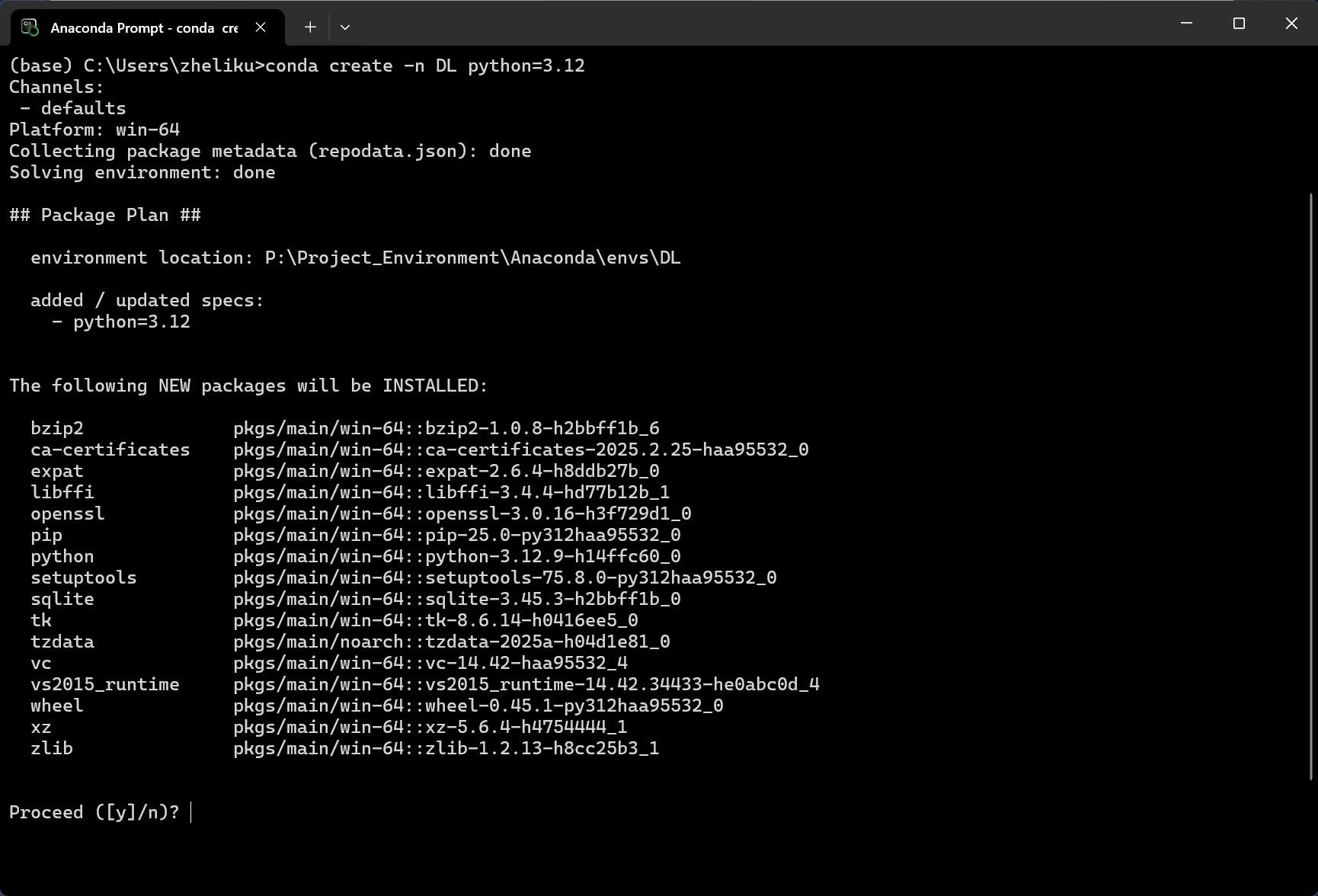Viewport: 1318px width, 896px height.
Task: Click the 'Channels:' line
Action: click(x=56, y=87)
